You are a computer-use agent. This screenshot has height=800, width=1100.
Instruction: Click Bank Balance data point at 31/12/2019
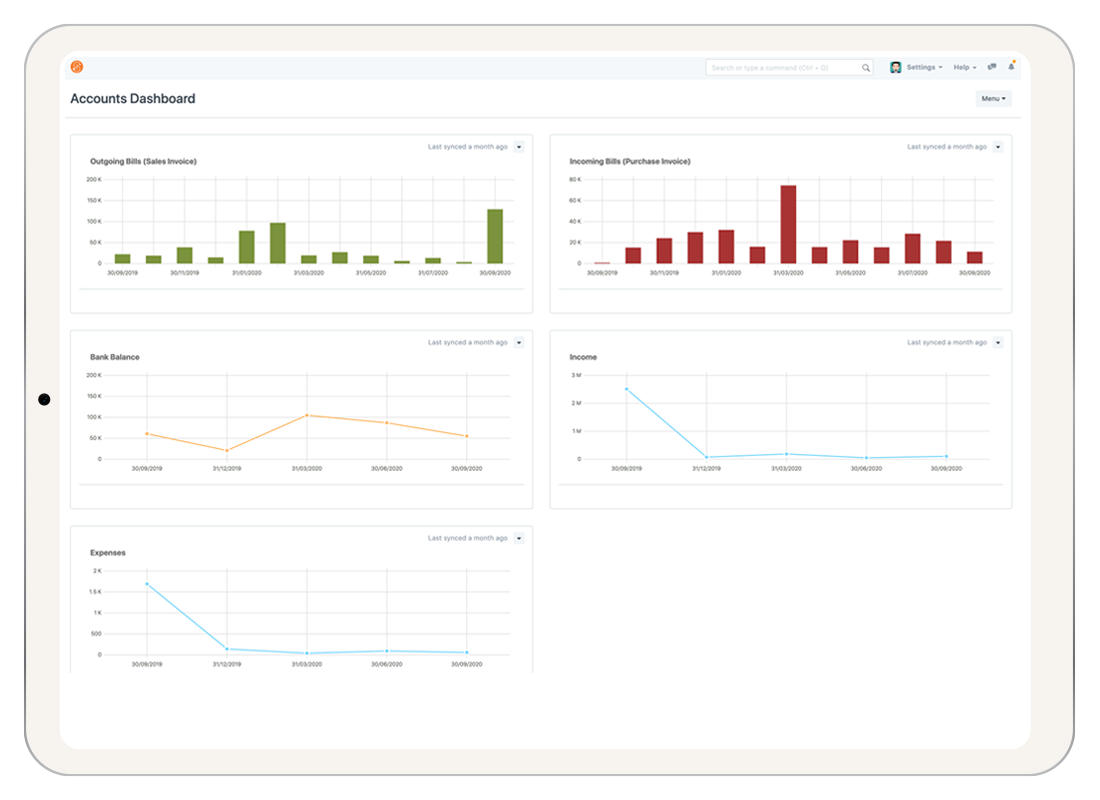pyautogui.click(x=227, y=451)
